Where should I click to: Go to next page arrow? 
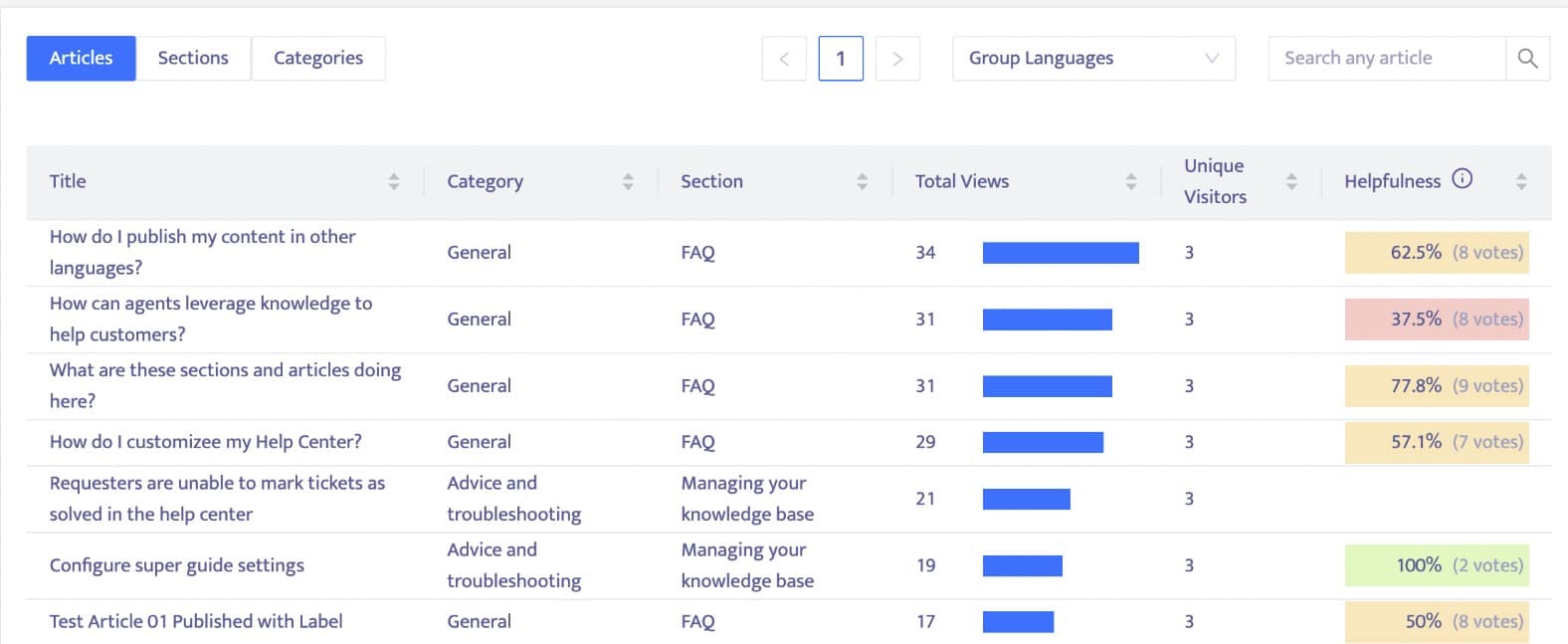(897, 59)
